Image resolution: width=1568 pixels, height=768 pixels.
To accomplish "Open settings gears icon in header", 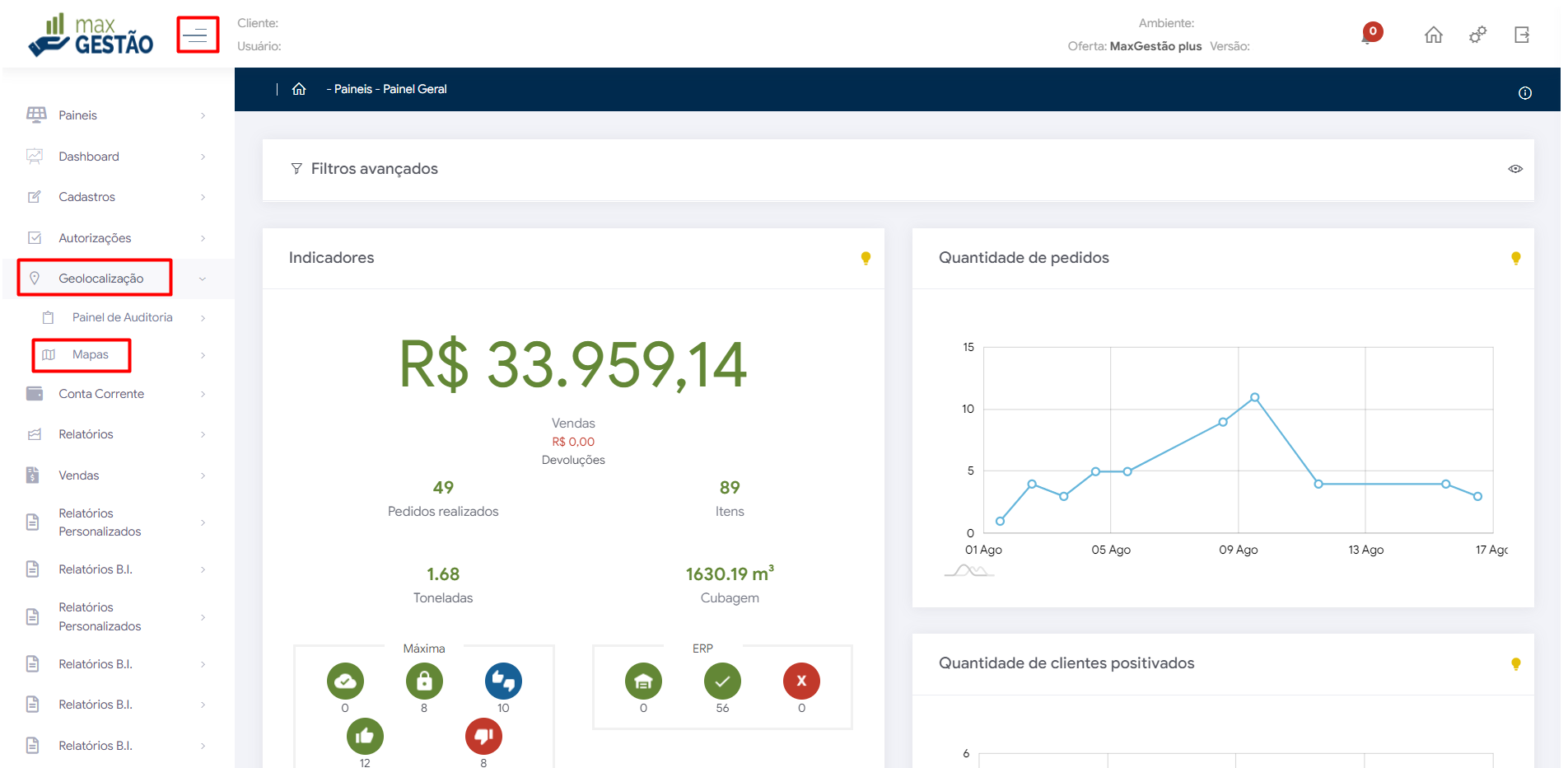I will coord(1477,35).
